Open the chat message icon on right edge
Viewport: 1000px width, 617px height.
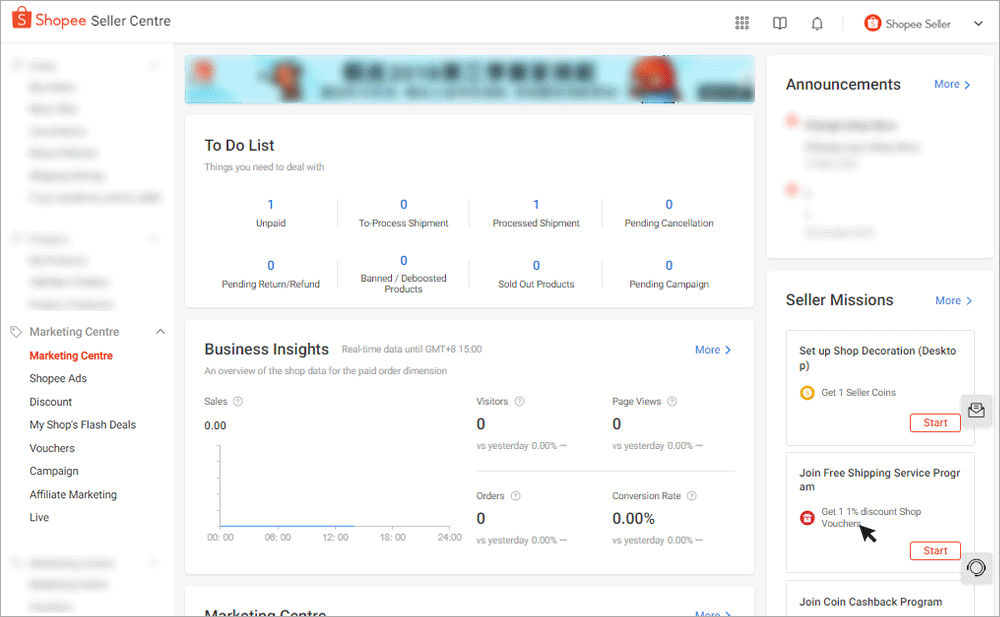click(x=977, y=410)
